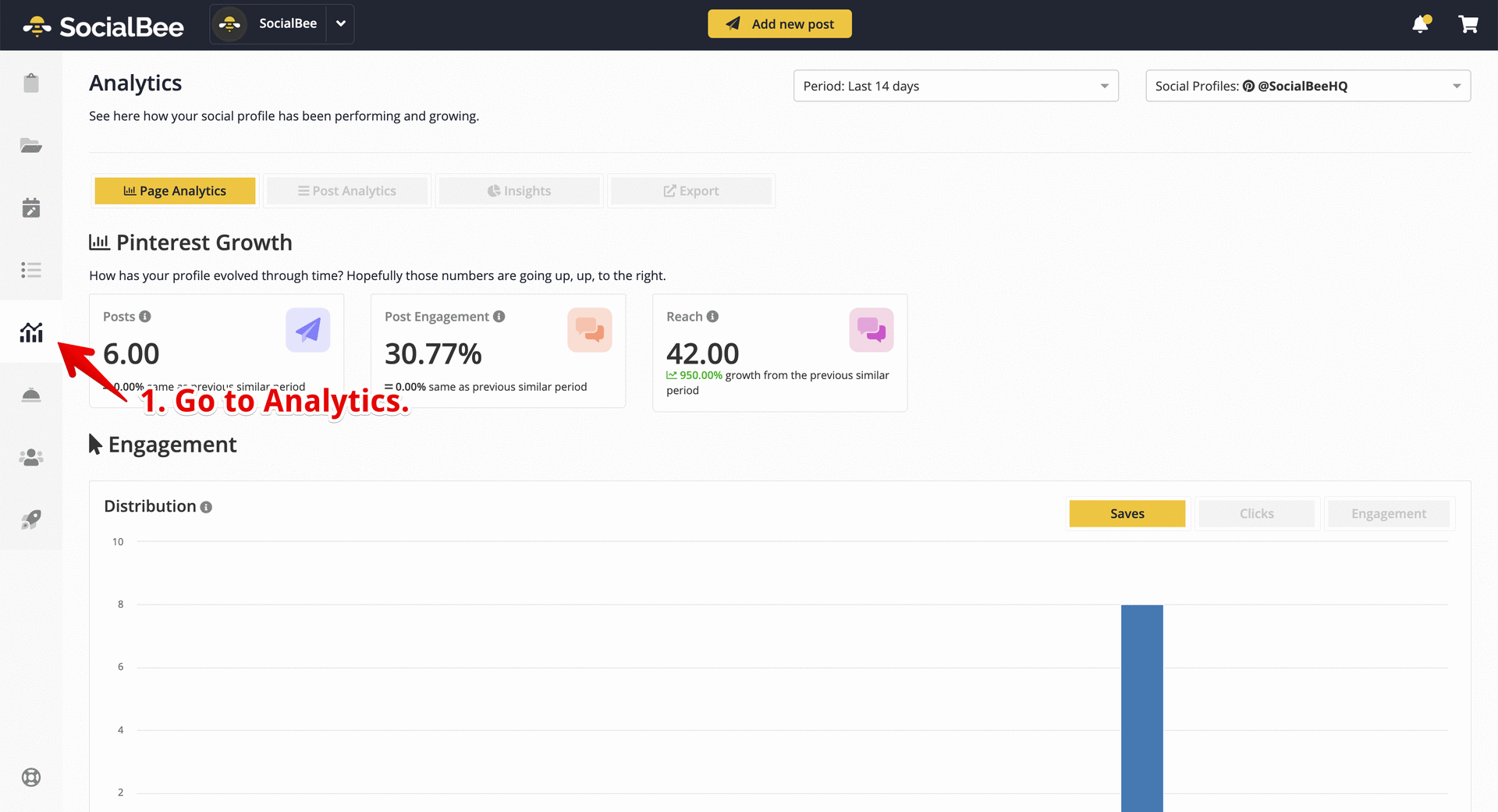
Task: Open the calendar schedule icon in sidebar
Action: tap(31, 207)
